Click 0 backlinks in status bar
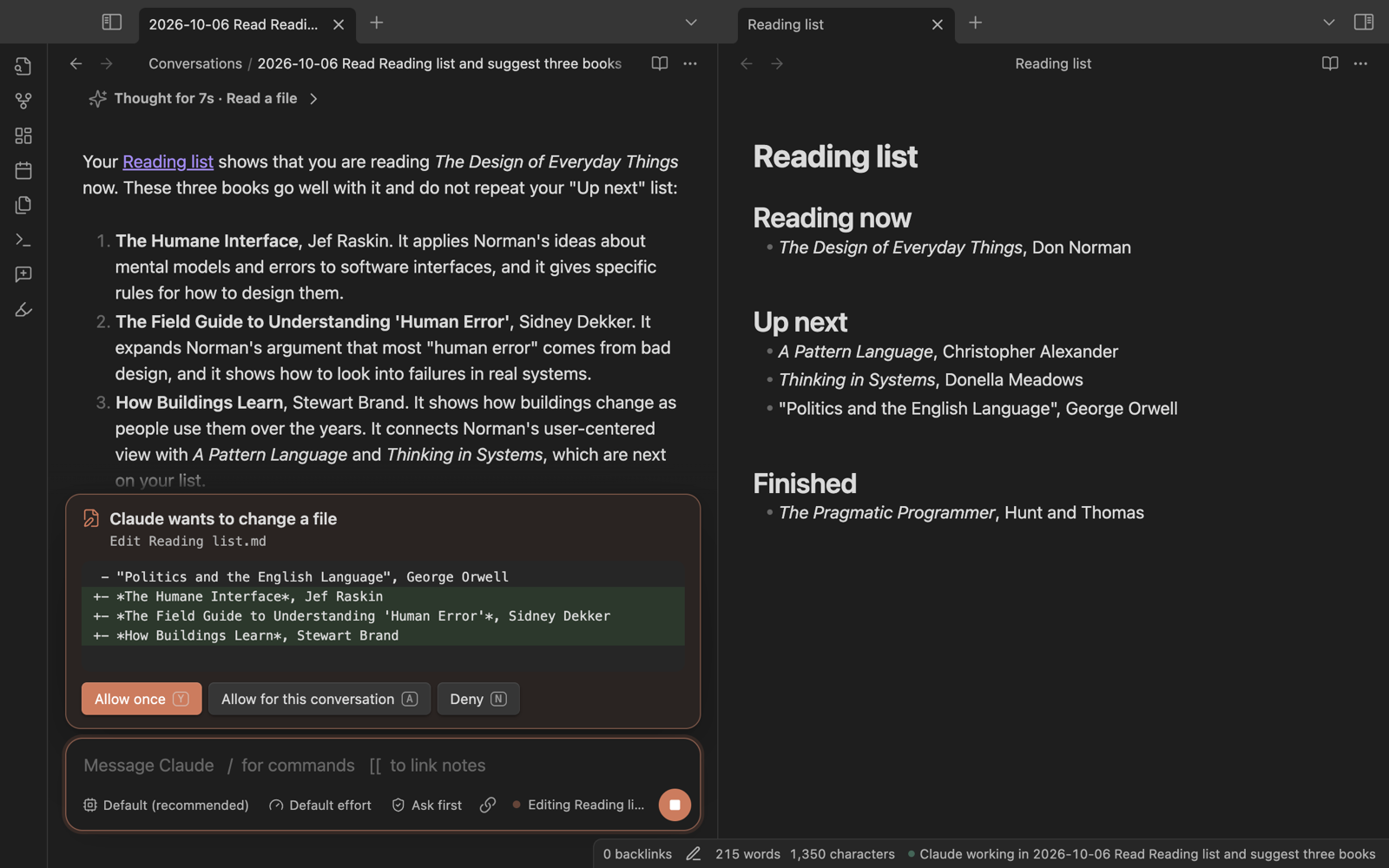This screenshot has height=868, width=1389. (637, 854)
